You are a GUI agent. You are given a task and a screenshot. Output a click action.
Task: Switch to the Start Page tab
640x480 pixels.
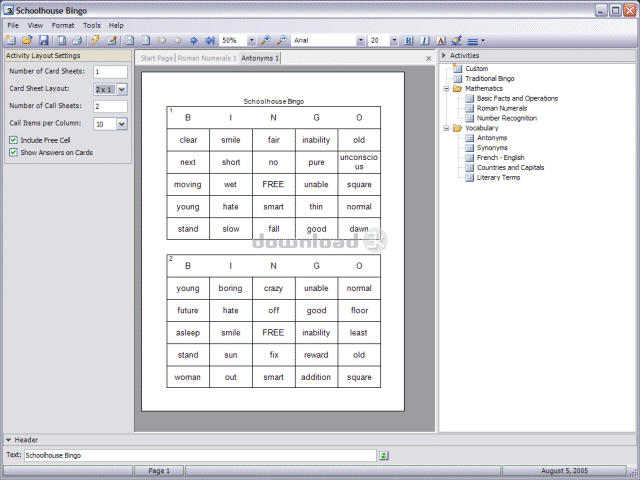(156, 58)
